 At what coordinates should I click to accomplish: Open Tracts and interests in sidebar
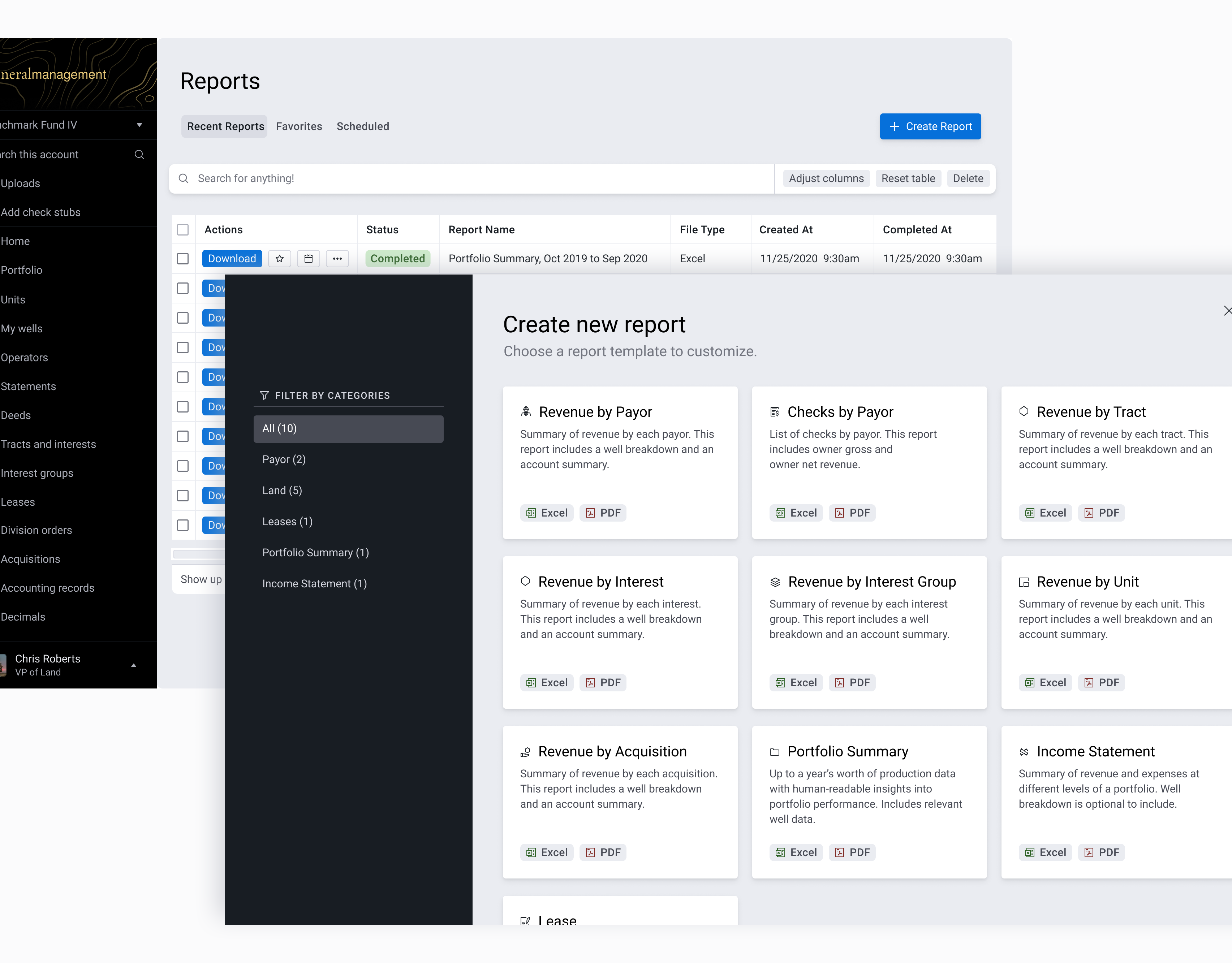(48, 444)
